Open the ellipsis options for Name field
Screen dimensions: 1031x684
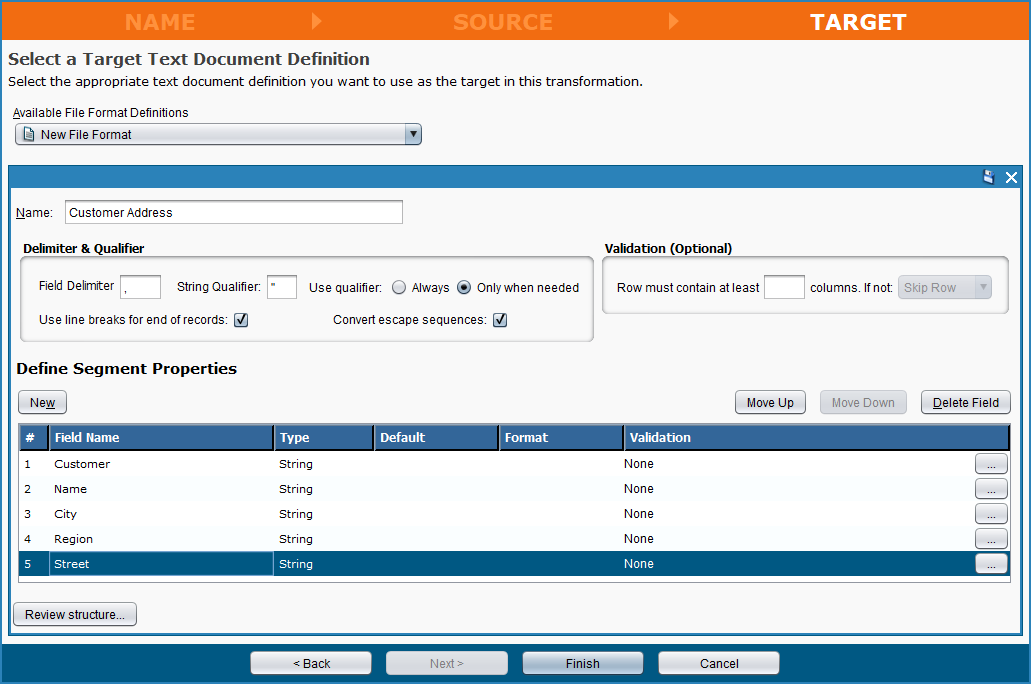(990, 489)
